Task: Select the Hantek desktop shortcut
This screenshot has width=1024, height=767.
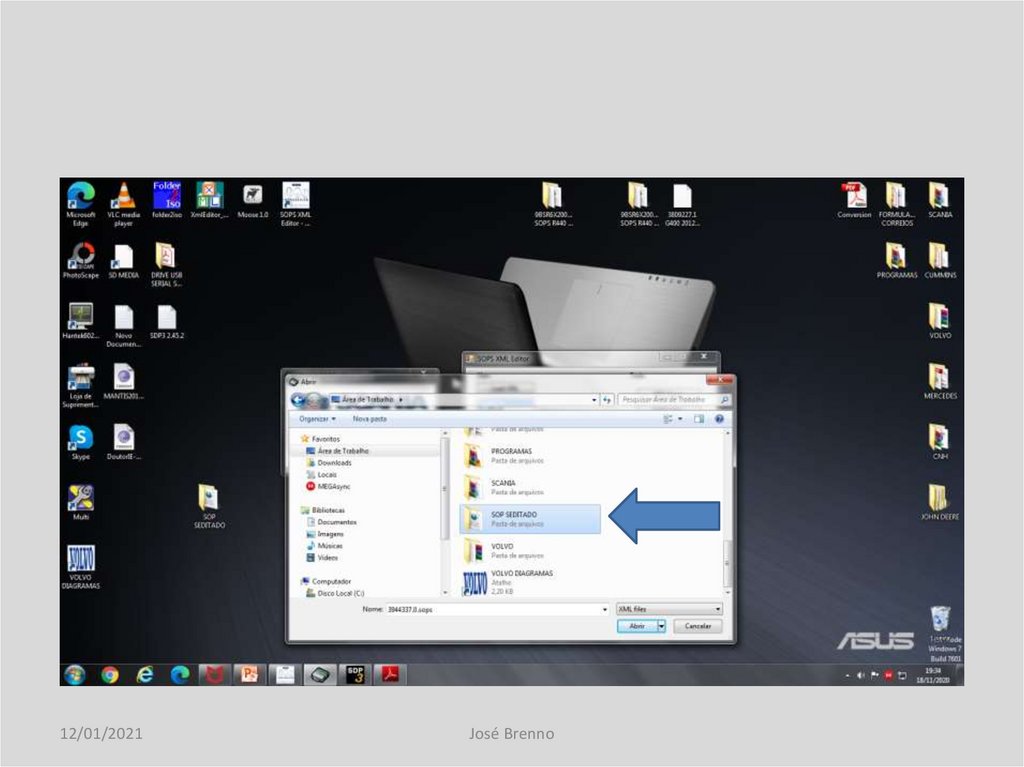Action: (80, 321)
